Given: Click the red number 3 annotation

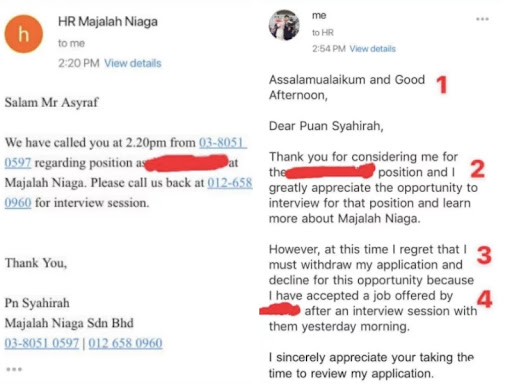Looking at the screenshot, I should 484,255.
